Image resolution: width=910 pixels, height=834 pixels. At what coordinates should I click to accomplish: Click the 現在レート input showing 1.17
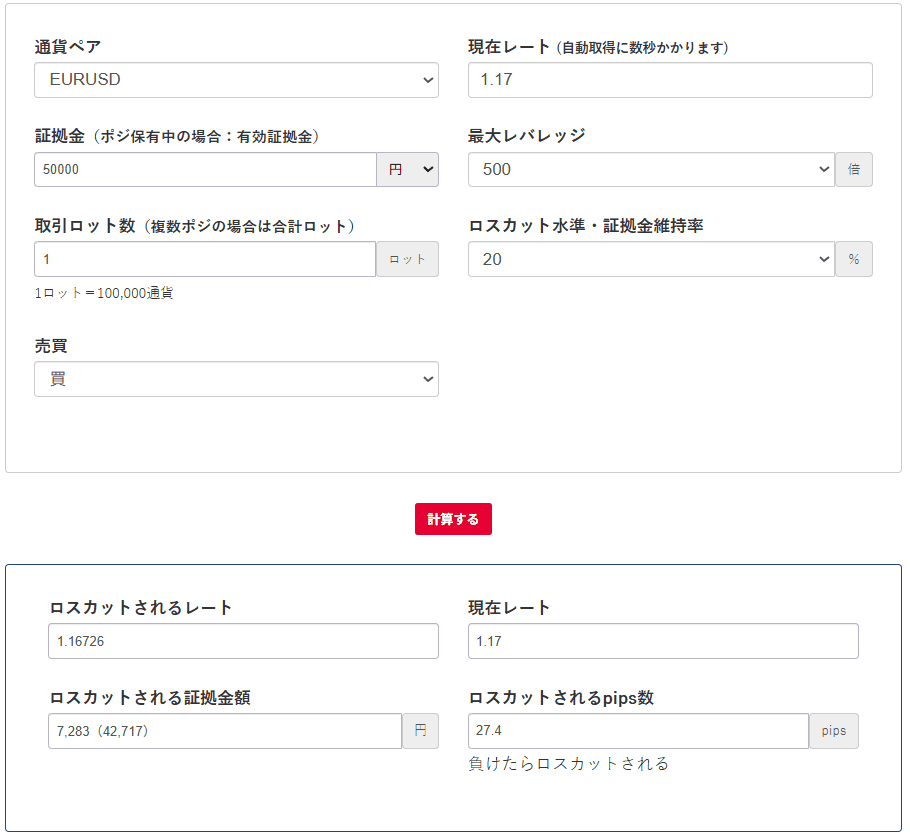tap(669, 80)
